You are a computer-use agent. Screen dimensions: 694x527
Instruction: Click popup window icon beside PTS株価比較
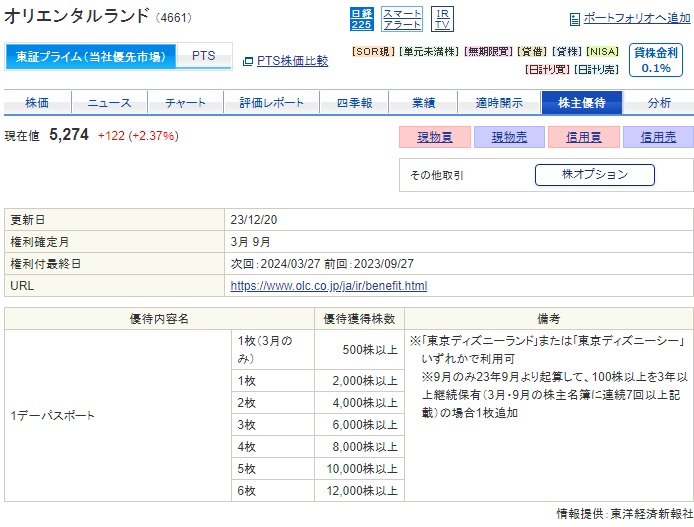click(x=248, y=62)
